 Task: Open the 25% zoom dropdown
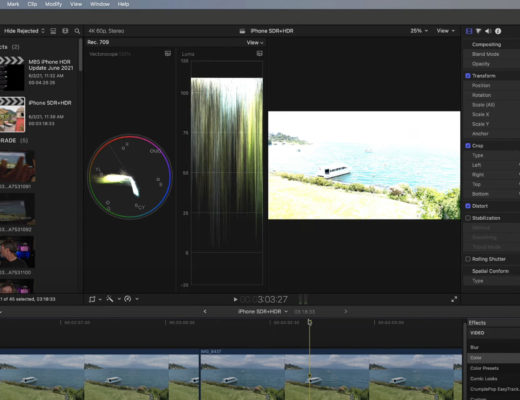pyautogui.click(x=419, y=31)
